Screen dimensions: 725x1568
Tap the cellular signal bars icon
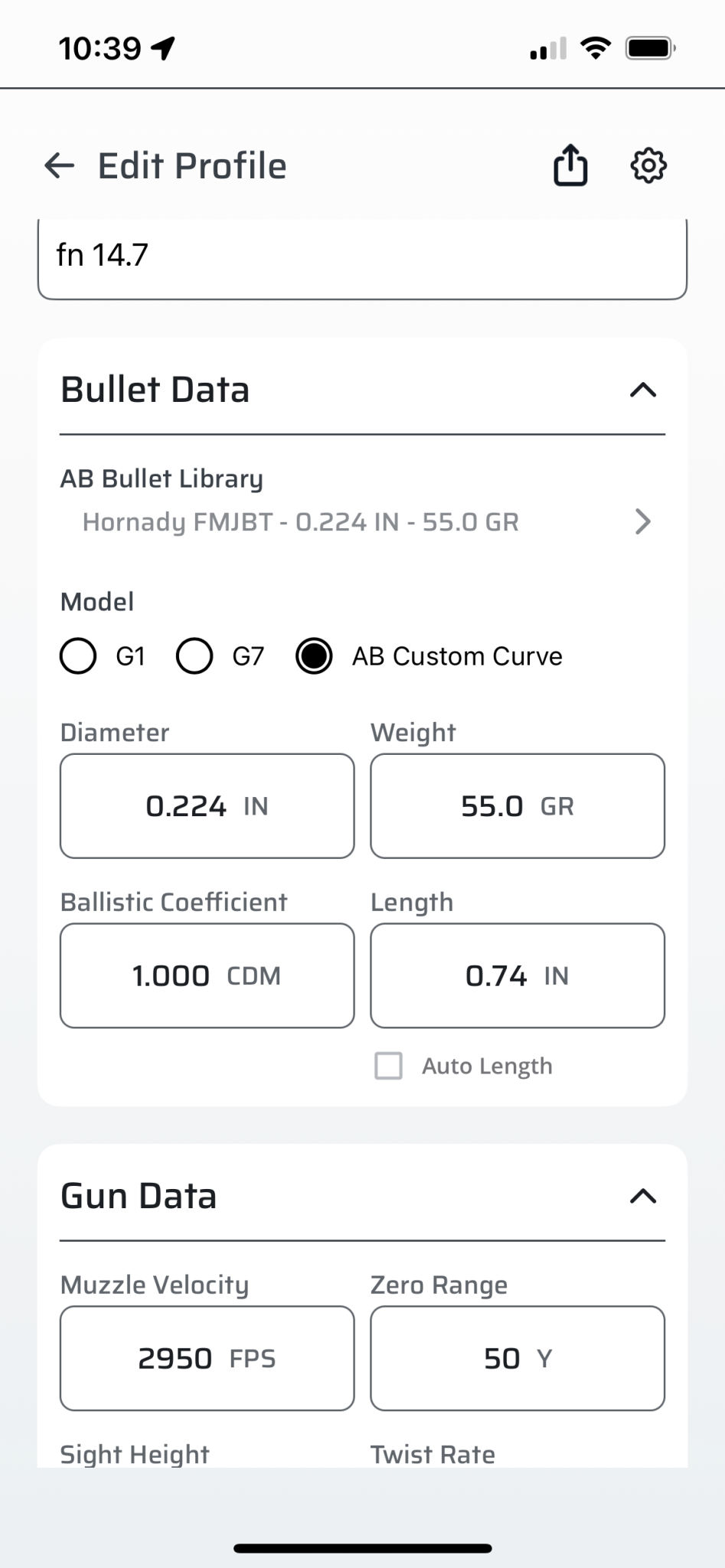548,48
